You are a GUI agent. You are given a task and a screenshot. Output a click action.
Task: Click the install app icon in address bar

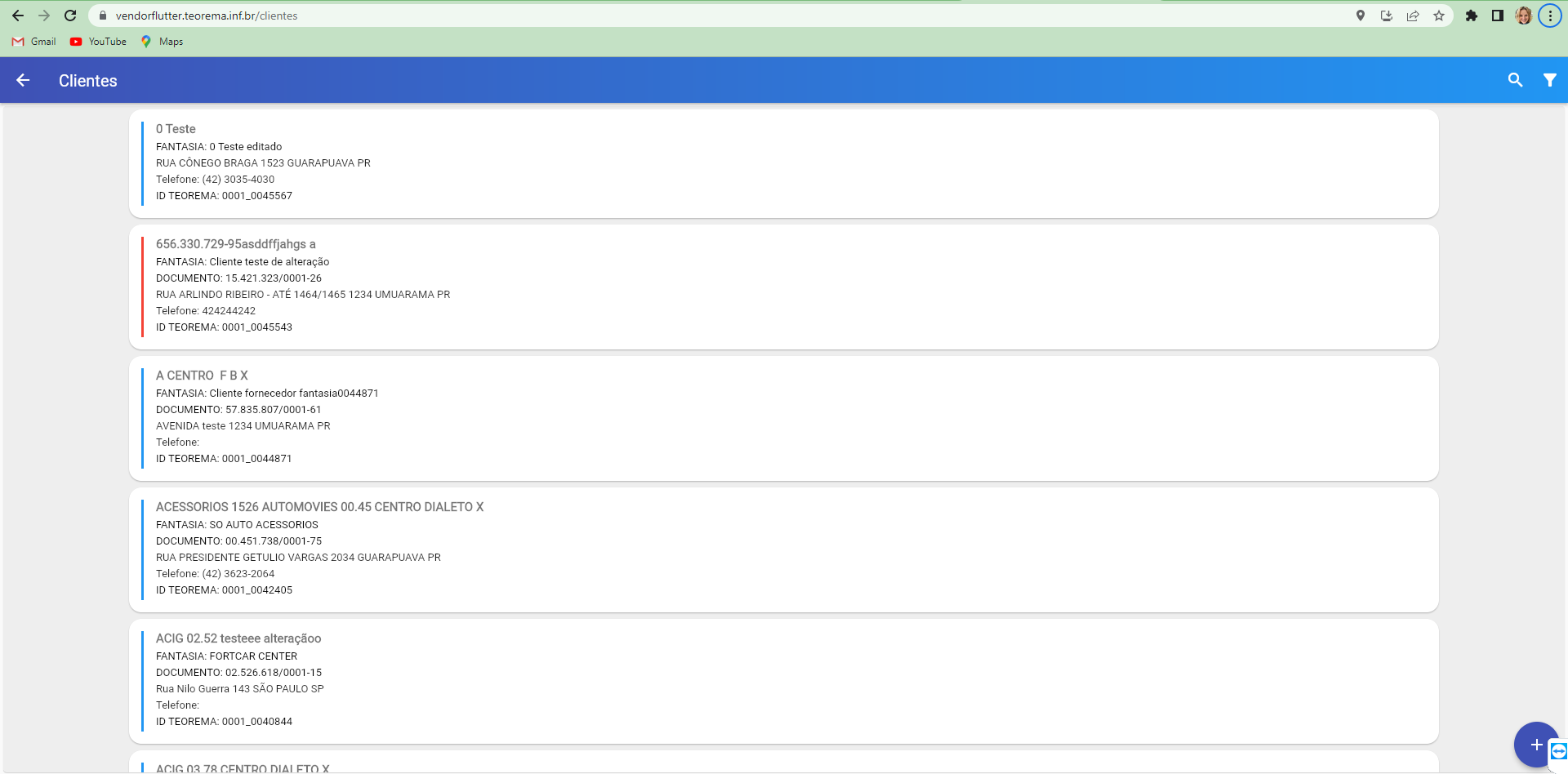pos(1387,16)
